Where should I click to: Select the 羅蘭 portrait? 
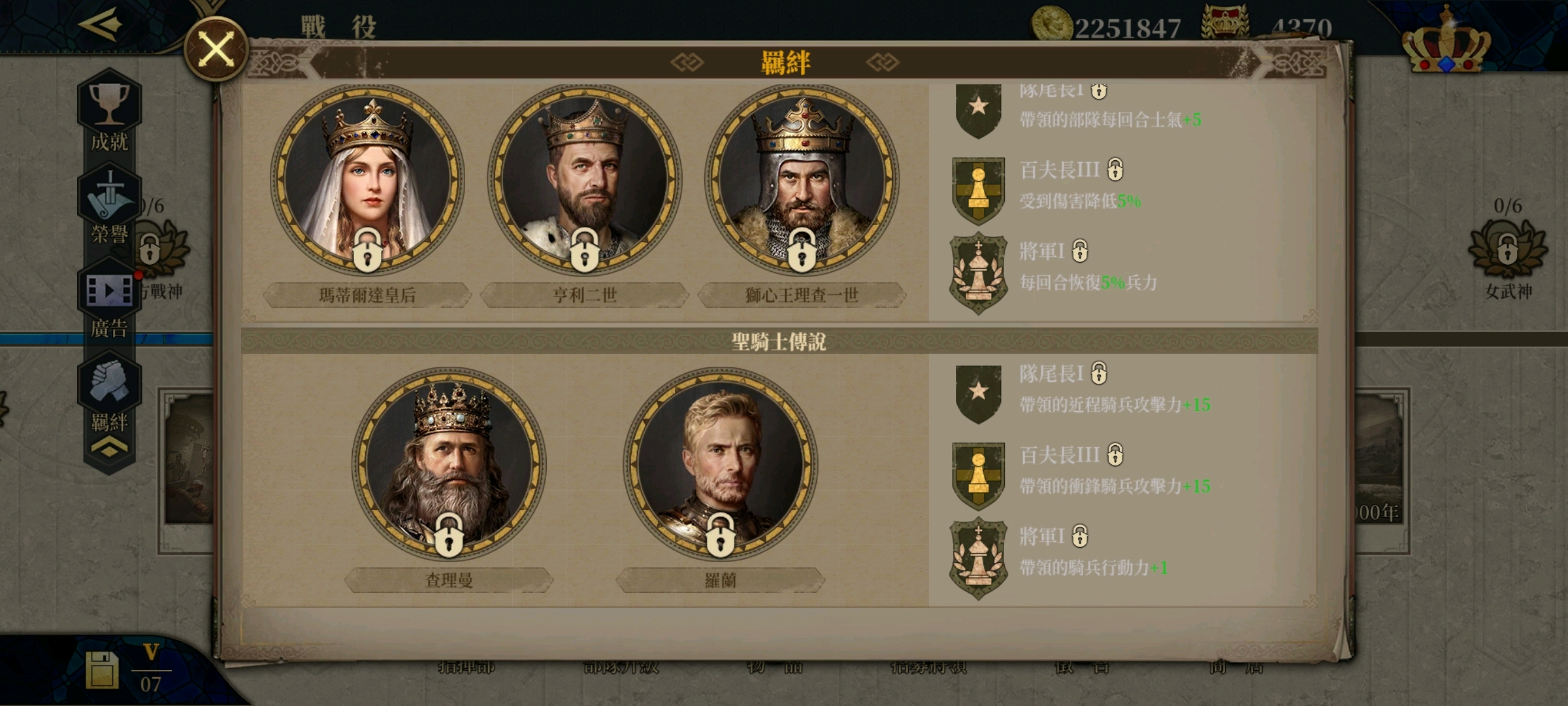(x=720, y=464)
